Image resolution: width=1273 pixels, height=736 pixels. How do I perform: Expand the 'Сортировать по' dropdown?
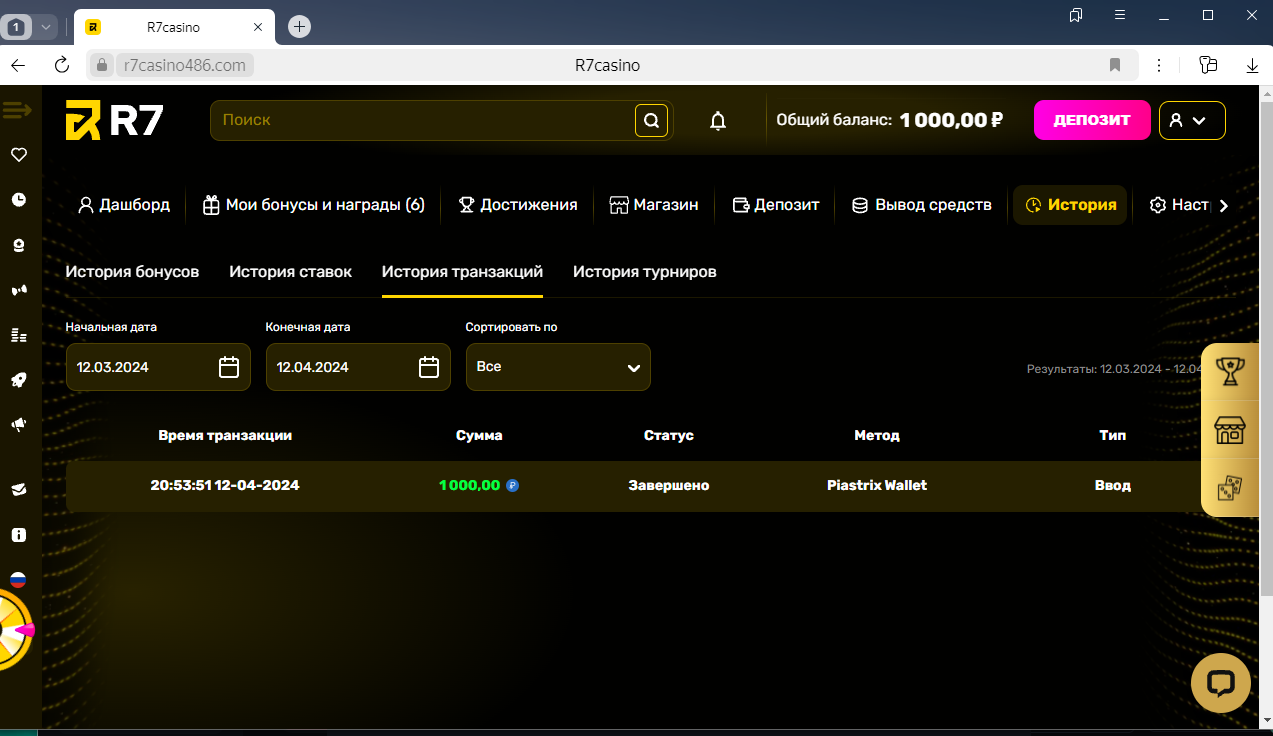[x=558, y=367]
